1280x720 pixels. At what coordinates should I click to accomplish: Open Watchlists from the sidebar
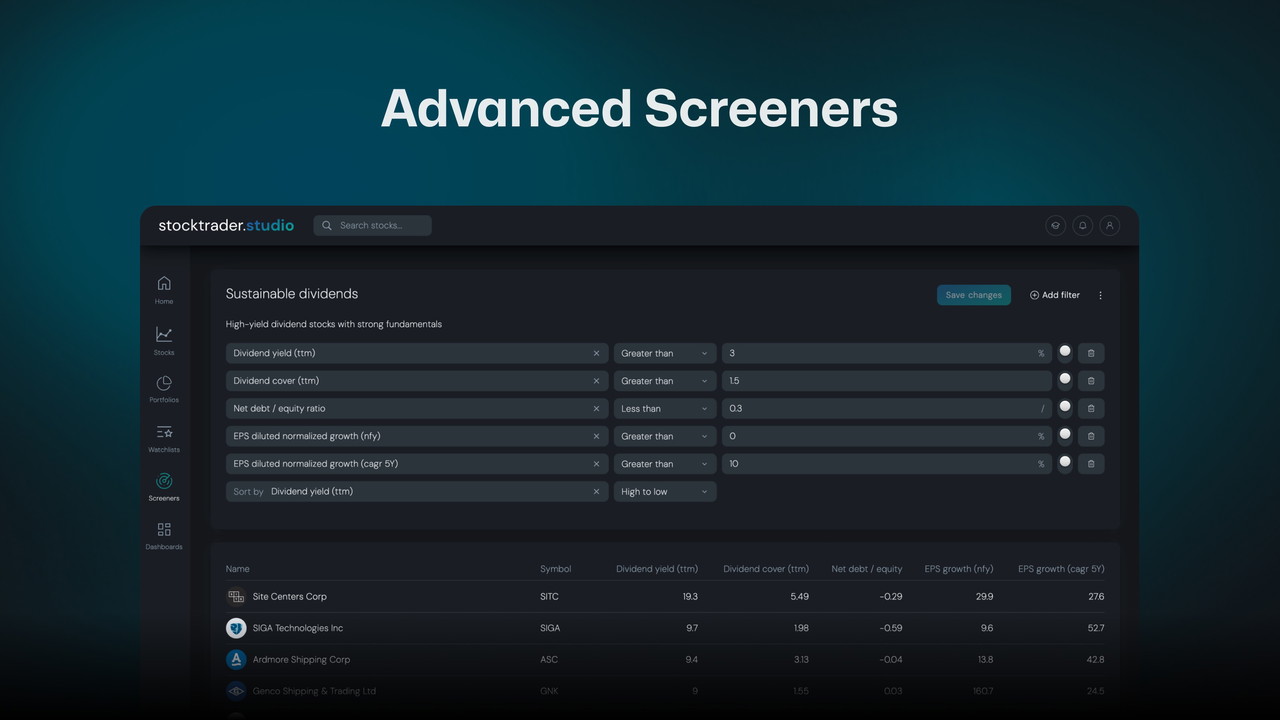coord(164,437)
